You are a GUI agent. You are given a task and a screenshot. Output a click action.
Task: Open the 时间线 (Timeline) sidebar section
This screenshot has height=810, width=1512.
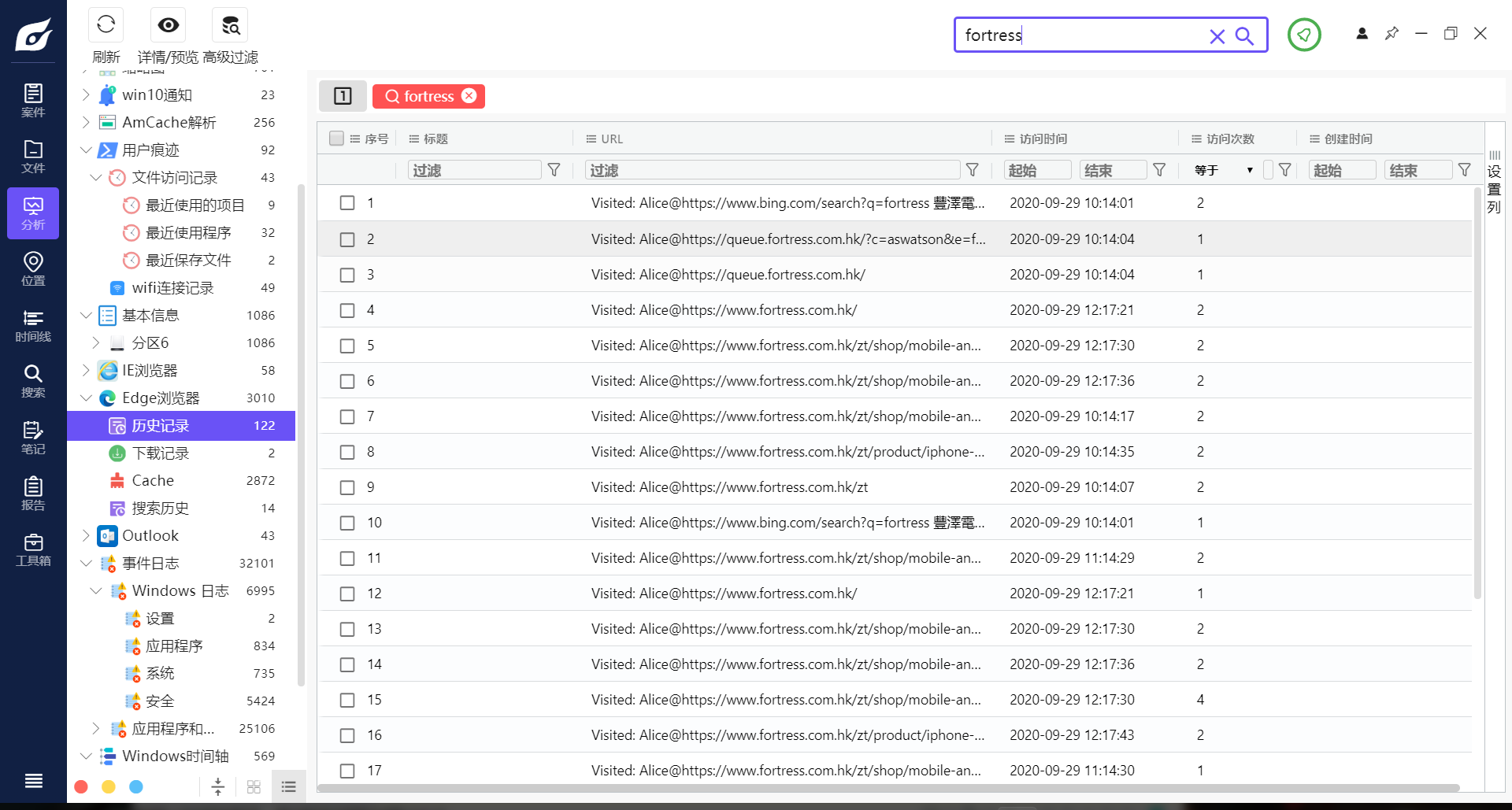(33, 325)
